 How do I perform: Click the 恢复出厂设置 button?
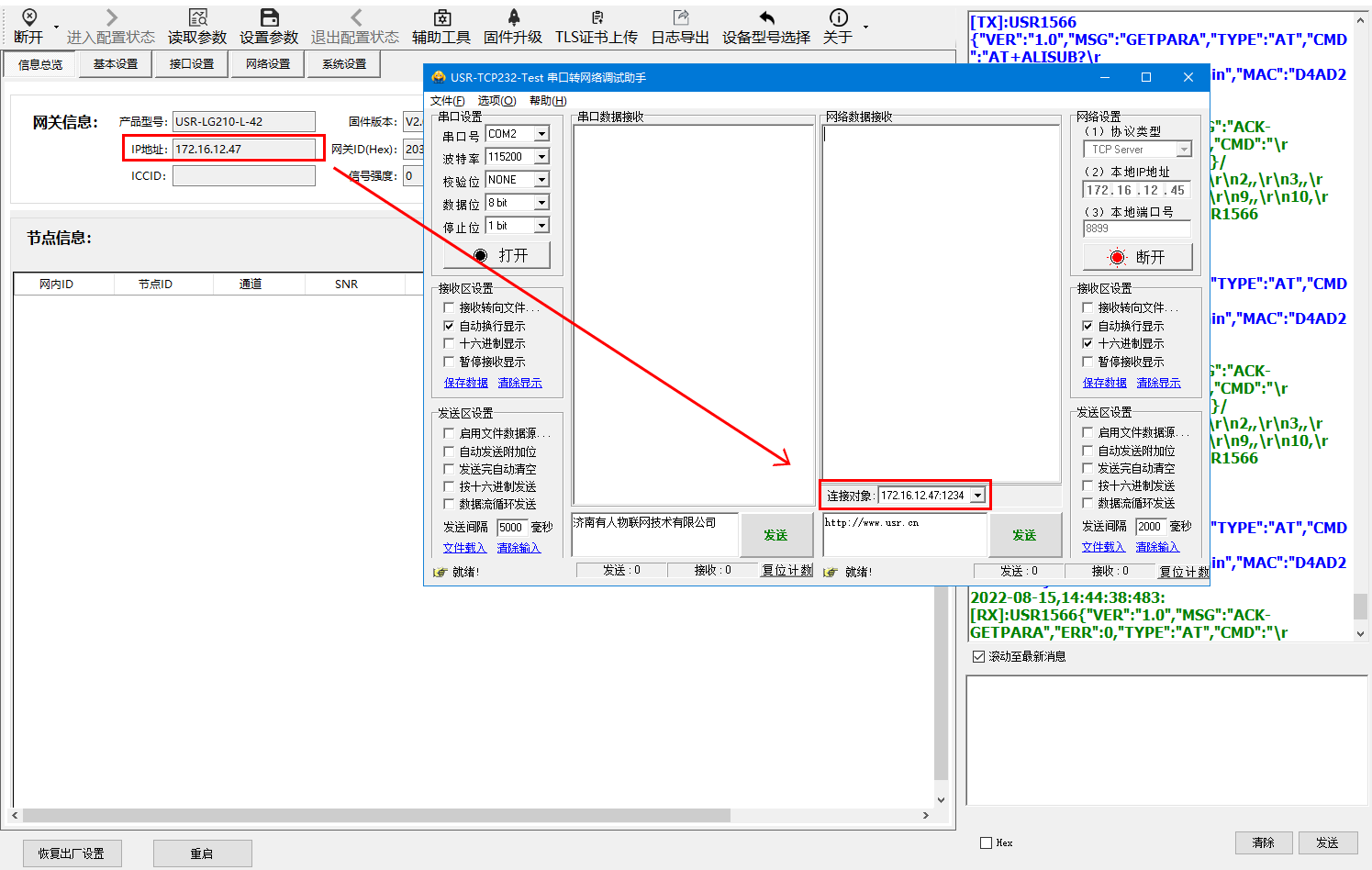[x=72, y=853]
